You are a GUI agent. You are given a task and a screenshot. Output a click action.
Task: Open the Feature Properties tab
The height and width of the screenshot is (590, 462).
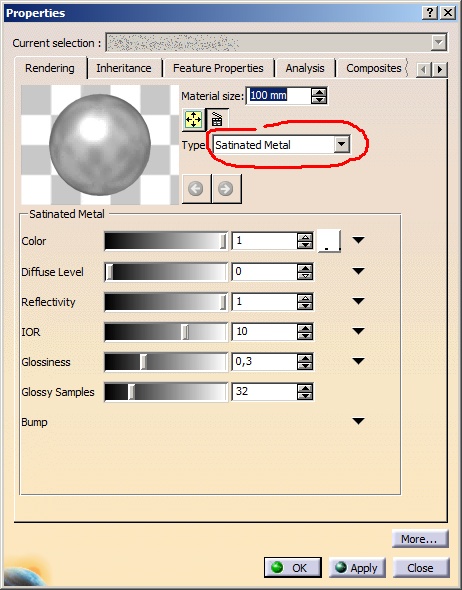pos(218,68)
